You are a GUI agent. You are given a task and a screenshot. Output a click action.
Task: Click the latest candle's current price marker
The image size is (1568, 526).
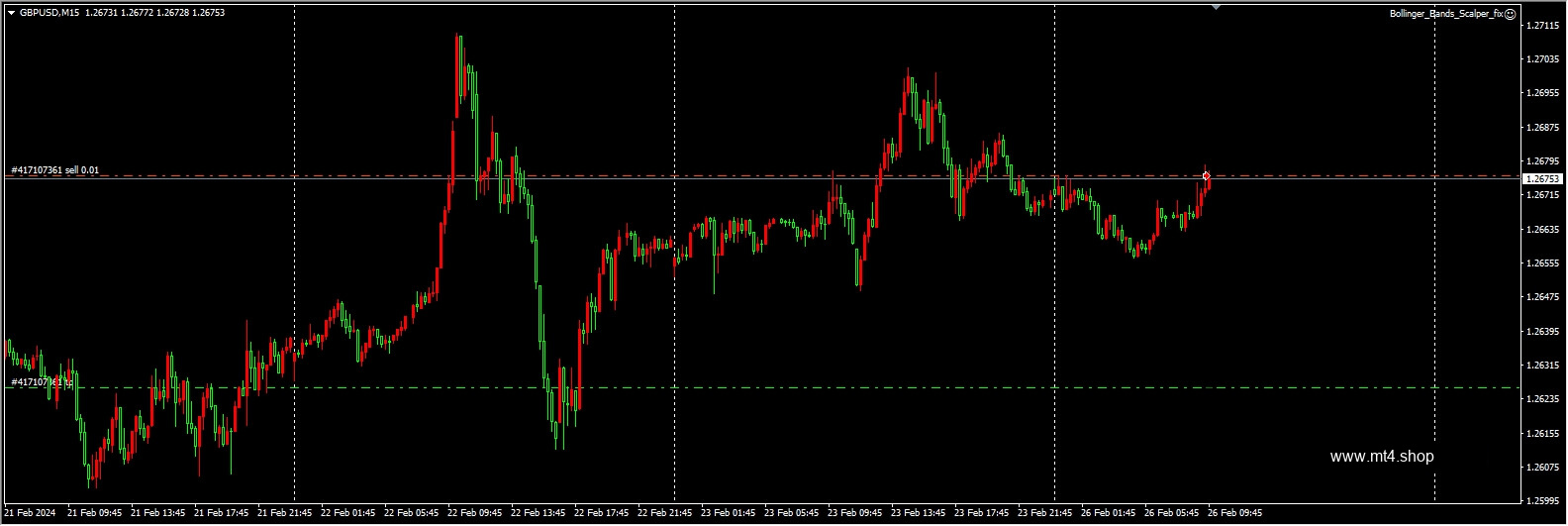click(1207, 176)
